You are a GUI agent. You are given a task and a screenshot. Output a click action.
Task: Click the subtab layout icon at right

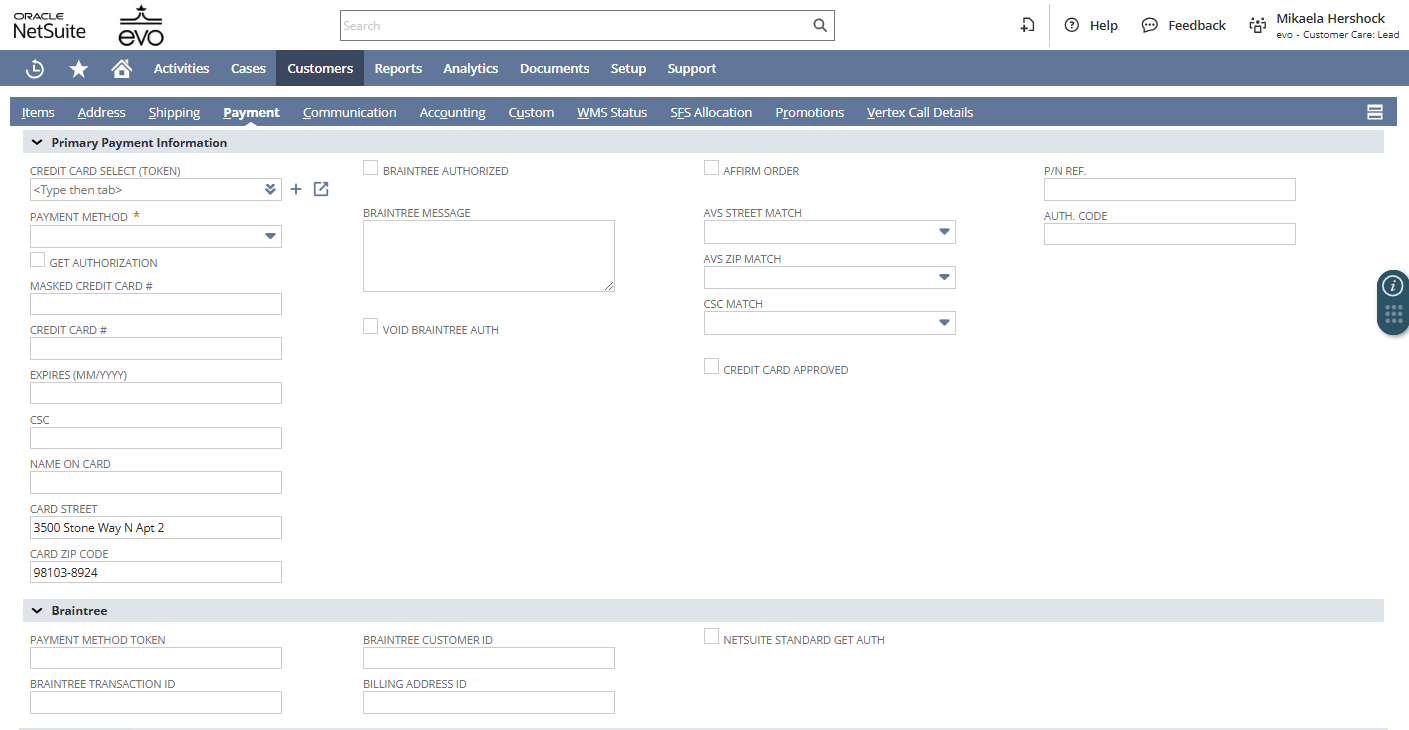[x=1375, y=112]
